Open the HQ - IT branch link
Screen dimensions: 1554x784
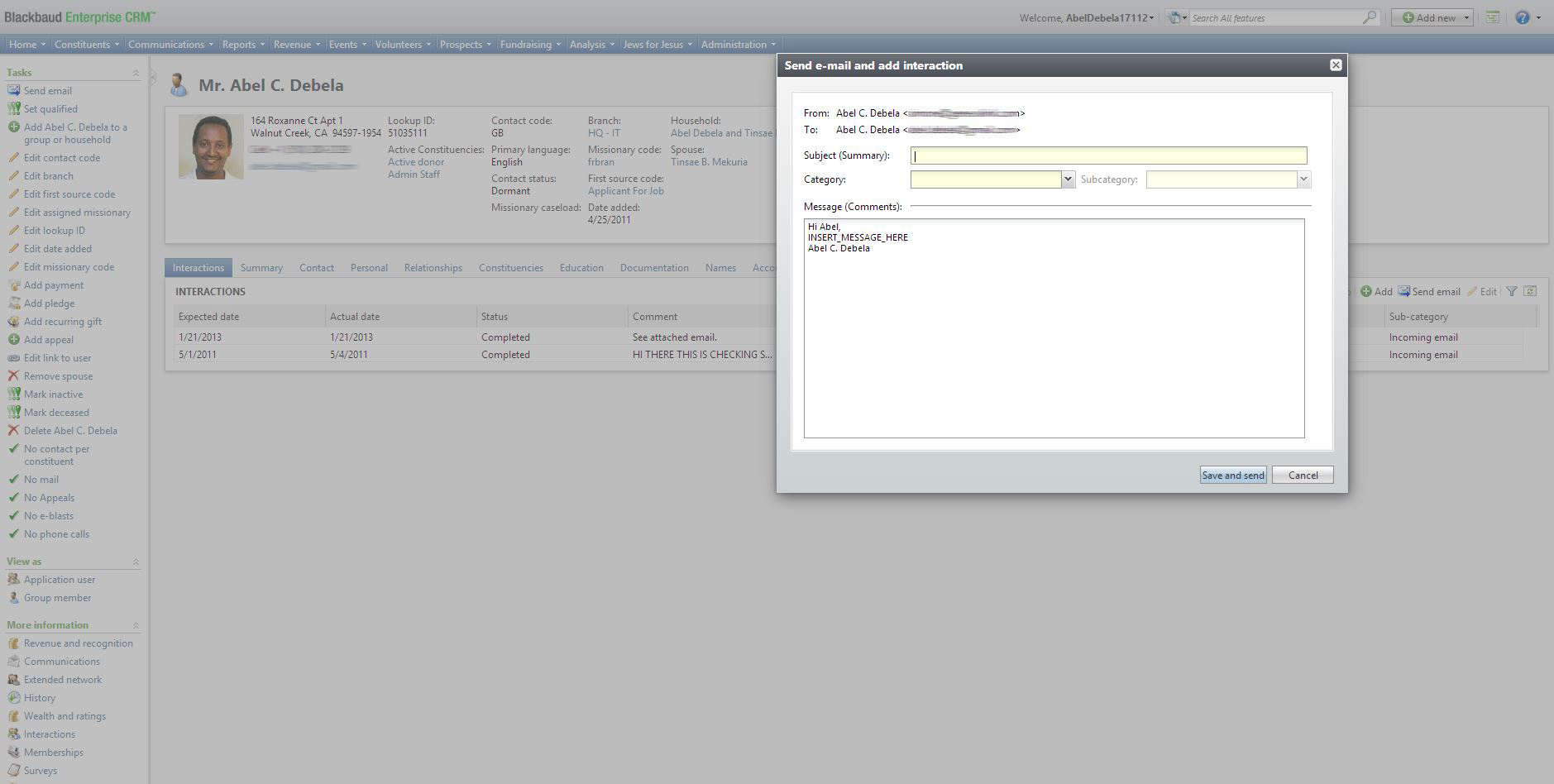click(604, 133)
